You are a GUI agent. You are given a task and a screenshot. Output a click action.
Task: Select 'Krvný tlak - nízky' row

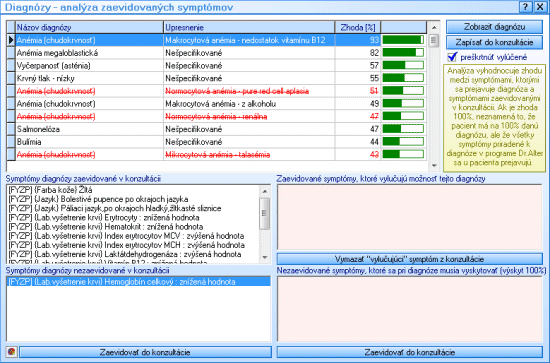[216, 78]
